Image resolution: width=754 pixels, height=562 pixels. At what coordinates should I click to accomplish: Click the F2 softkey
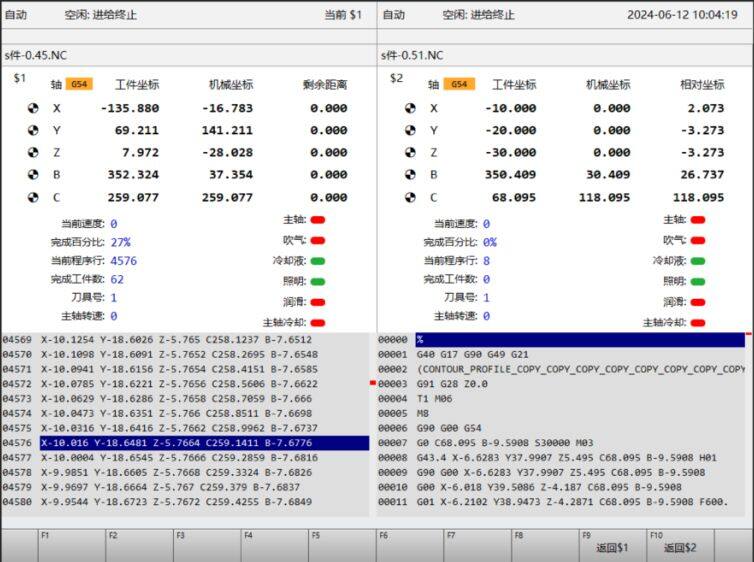pos(139,545)
